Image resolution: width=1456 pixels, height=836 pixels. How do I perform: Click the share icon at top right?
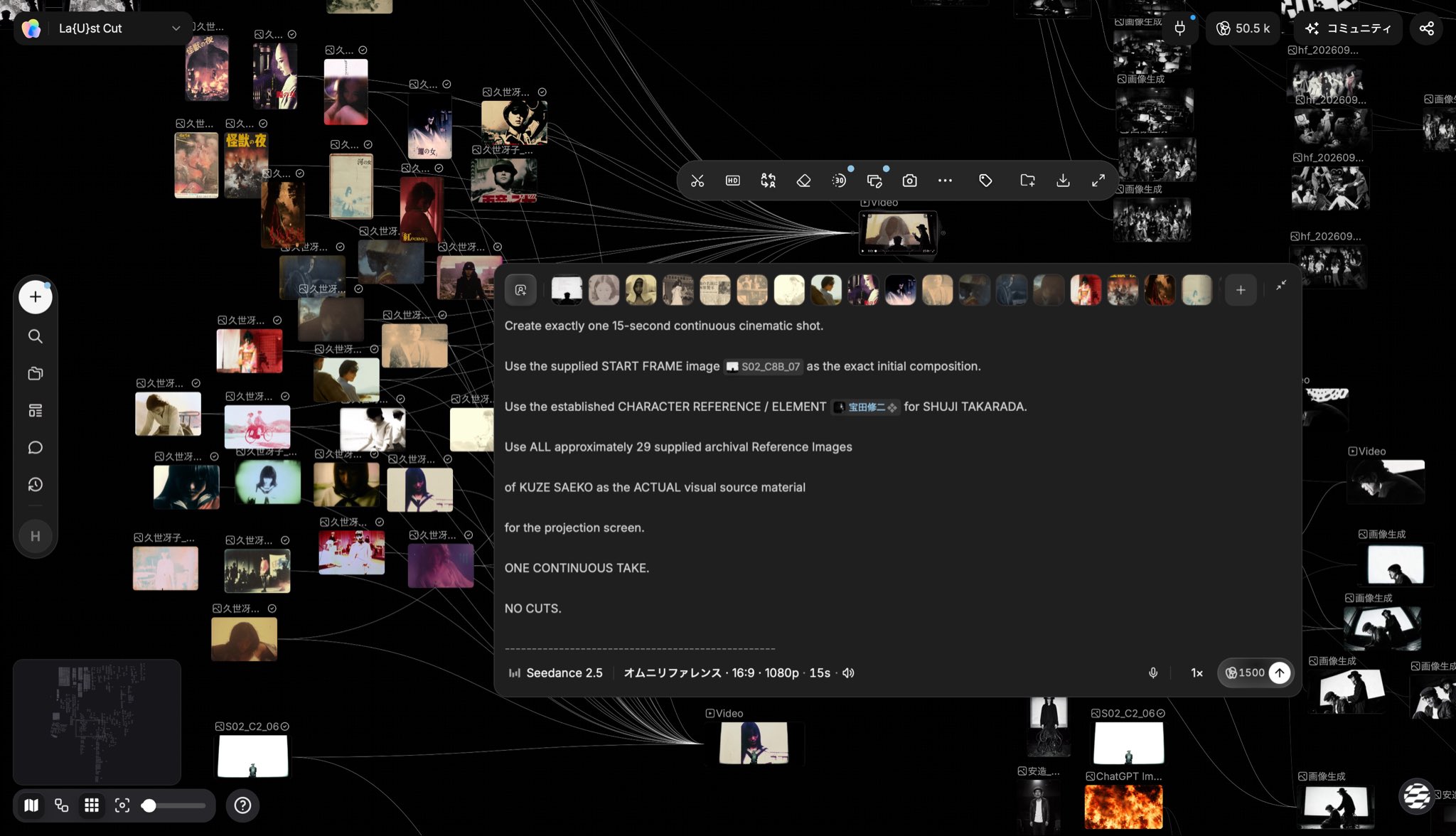click(1426, 28)
